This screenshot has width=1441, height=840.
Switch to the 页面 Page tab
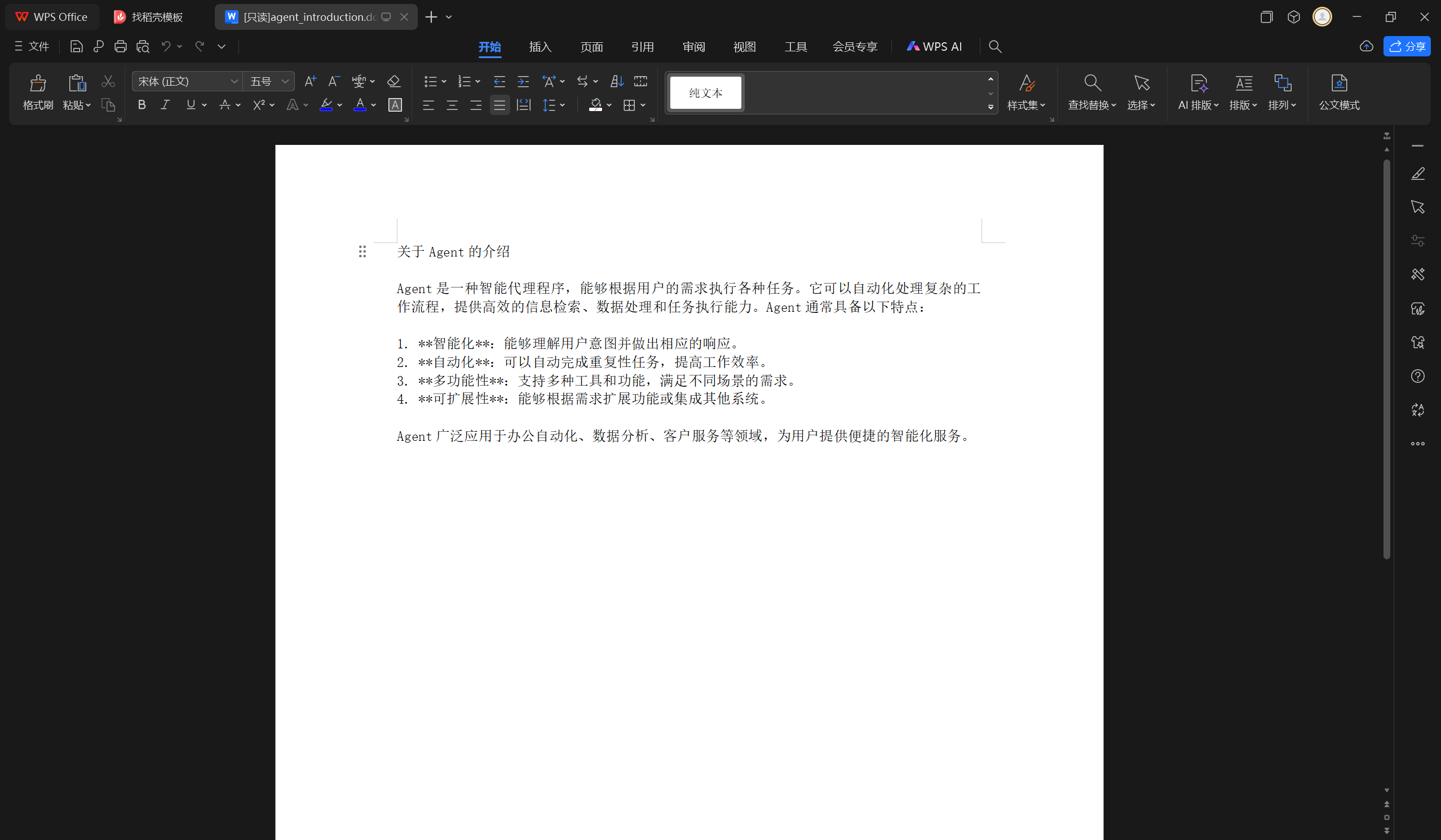point(591,46)
